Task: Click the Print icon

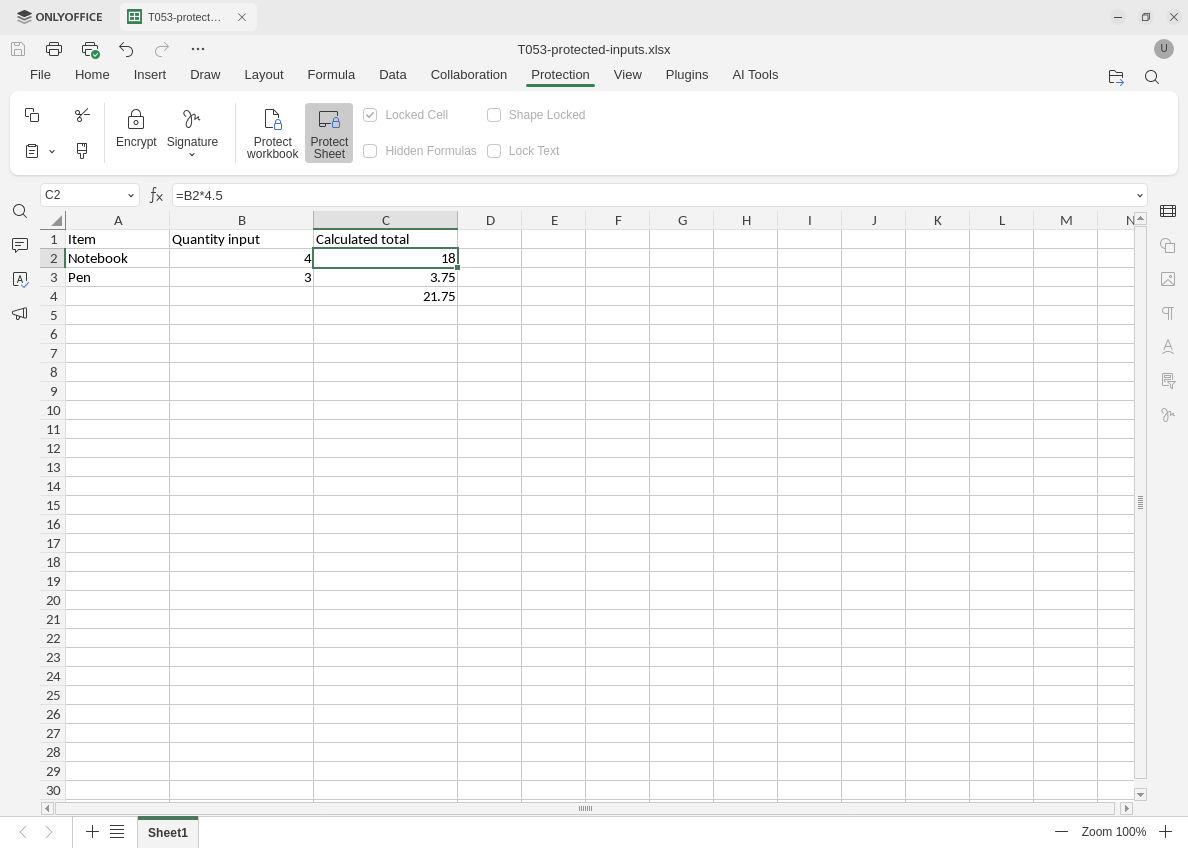Action: (54, 49)
